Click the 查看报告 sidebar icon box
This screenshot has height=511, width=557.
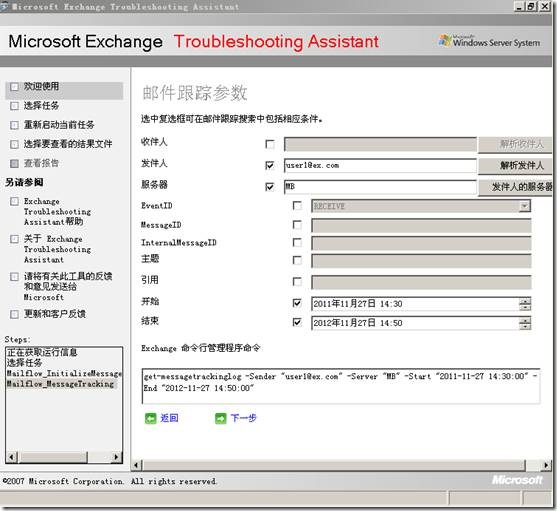coord(14,163)
